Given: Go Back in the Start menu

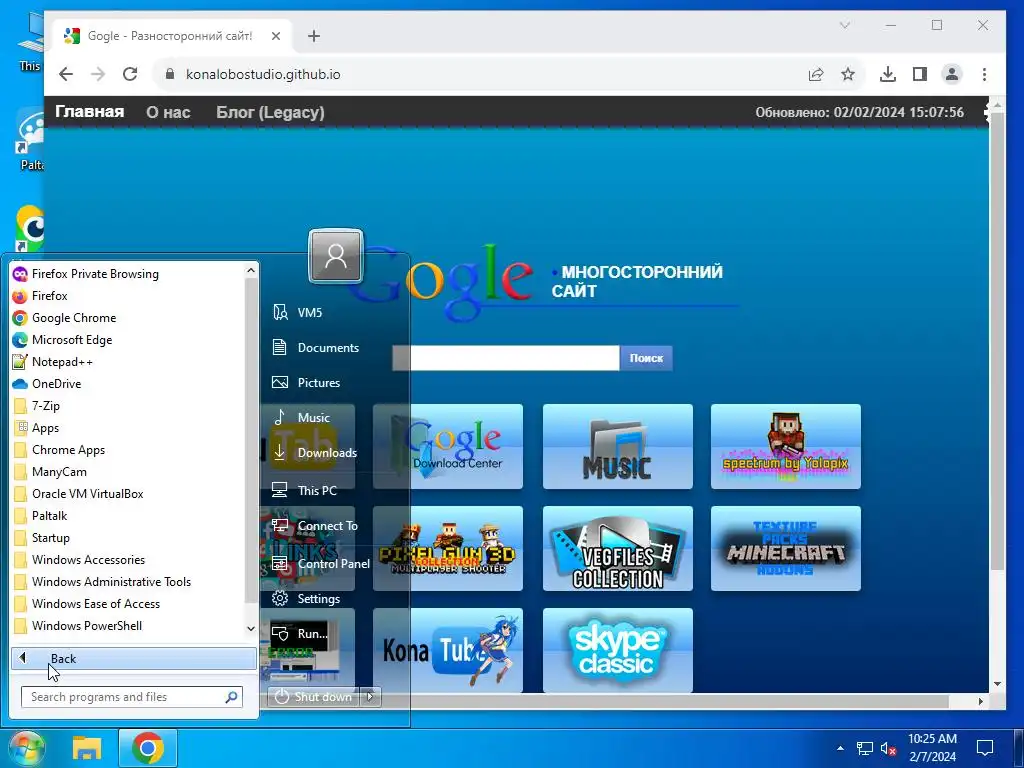Looking at the screenshot, I should pyautogui.click(x=133, y=658).
